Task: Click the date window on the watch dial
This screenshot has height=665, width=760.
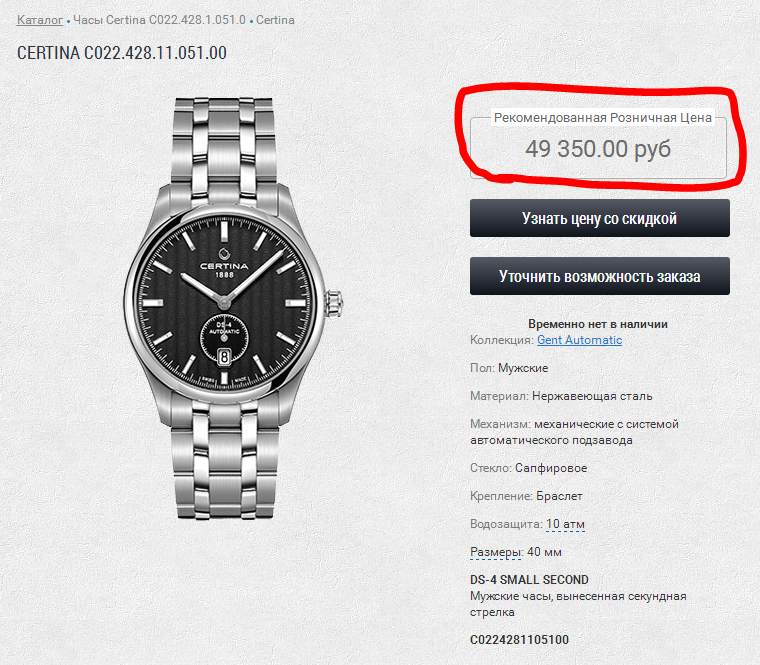Action: pyautogui.click(x=224, y=353)
